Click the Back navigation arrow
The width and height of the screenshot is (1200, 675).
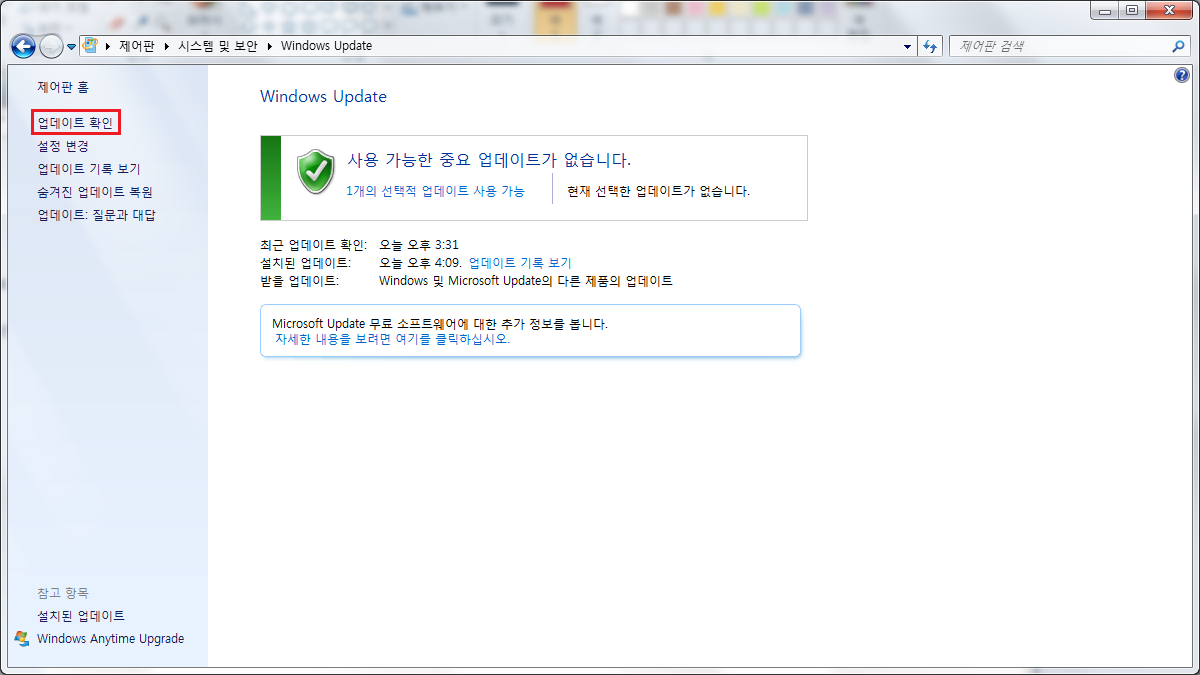(23, 46)
